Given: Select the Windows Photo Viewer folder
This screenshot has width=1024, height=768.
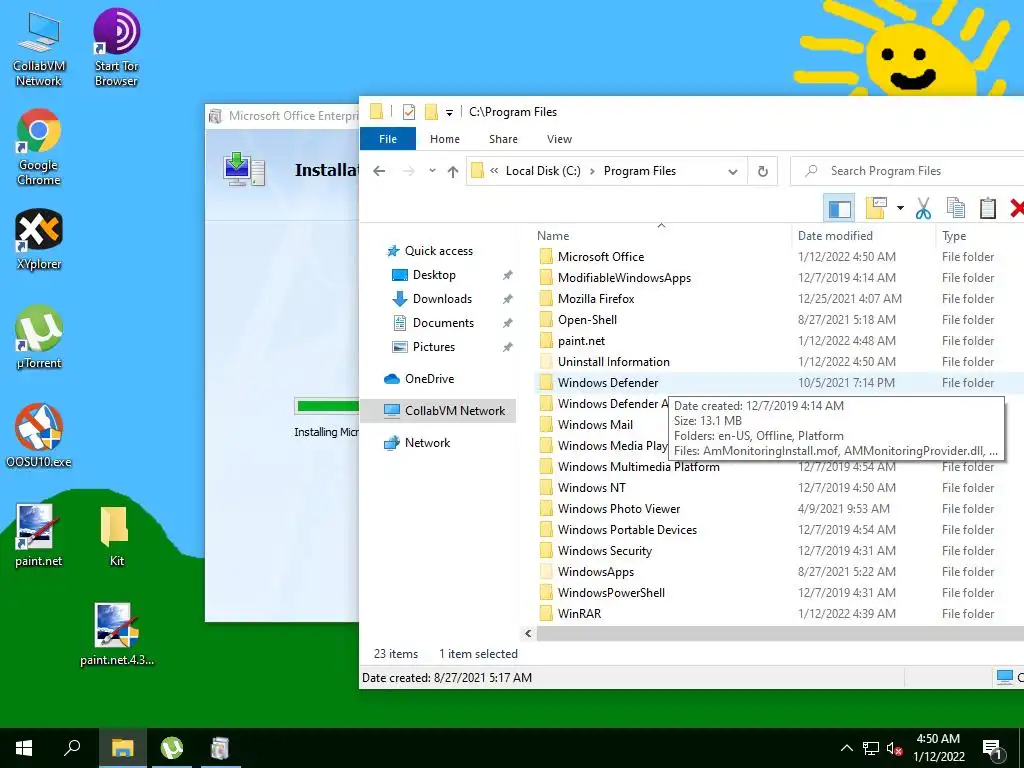Looking at the screenshot, I should tap(618, 509).
